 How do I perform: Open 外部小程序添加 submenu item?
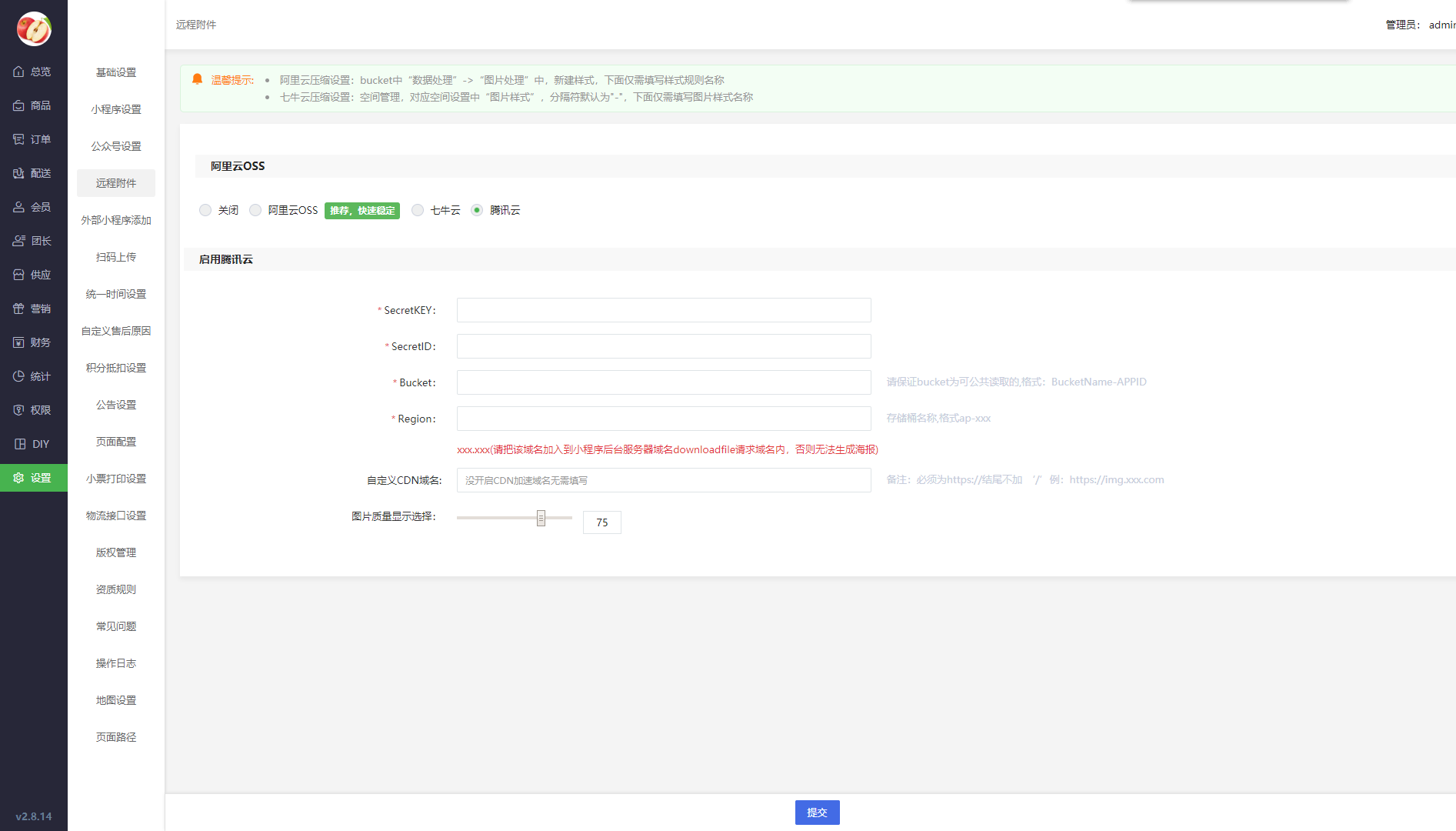[x=116, y=220]
